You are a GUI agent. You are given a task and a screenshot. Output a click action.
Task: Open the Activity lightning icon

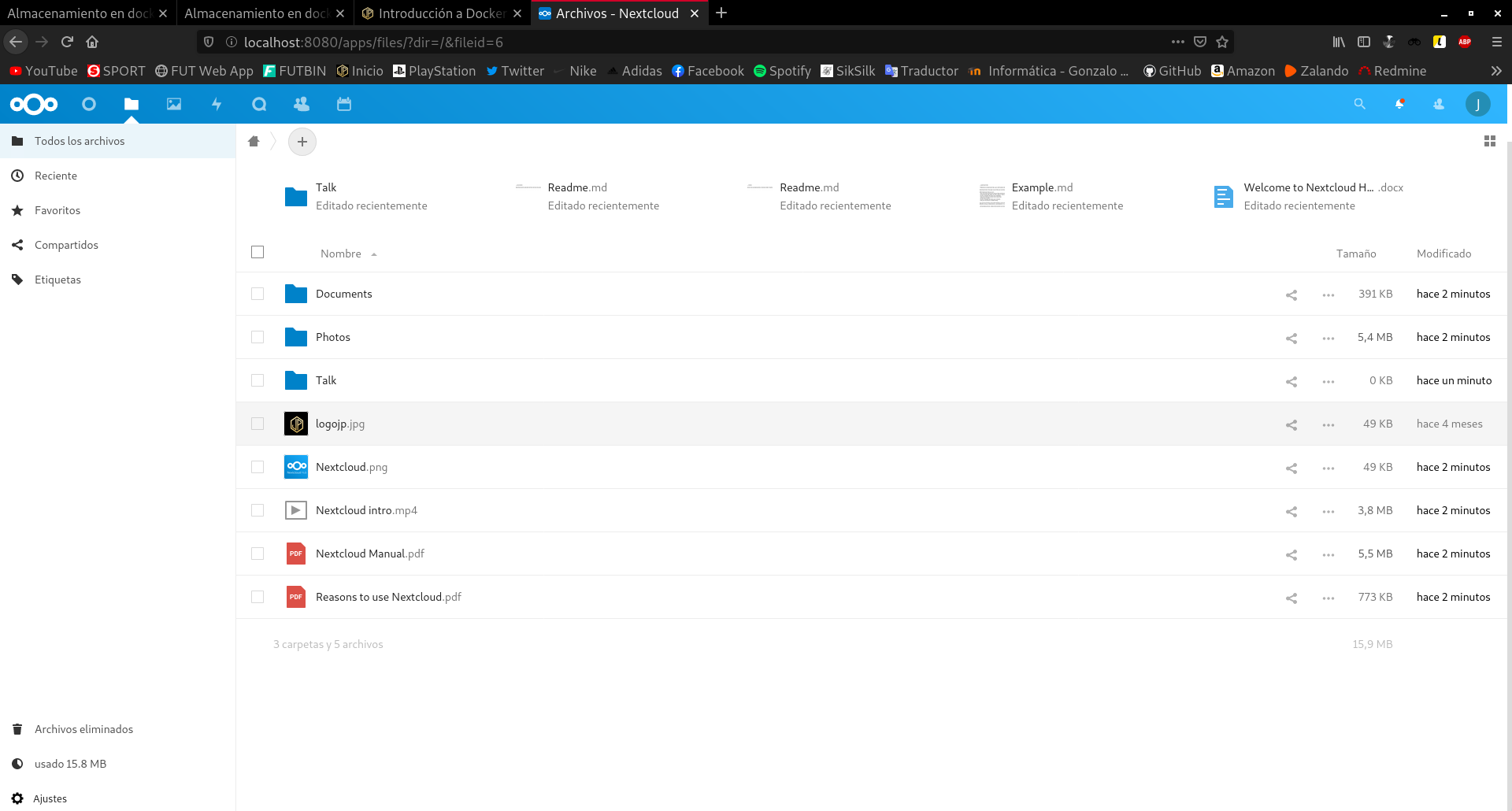pyautogui.click(x=217, y=104)
